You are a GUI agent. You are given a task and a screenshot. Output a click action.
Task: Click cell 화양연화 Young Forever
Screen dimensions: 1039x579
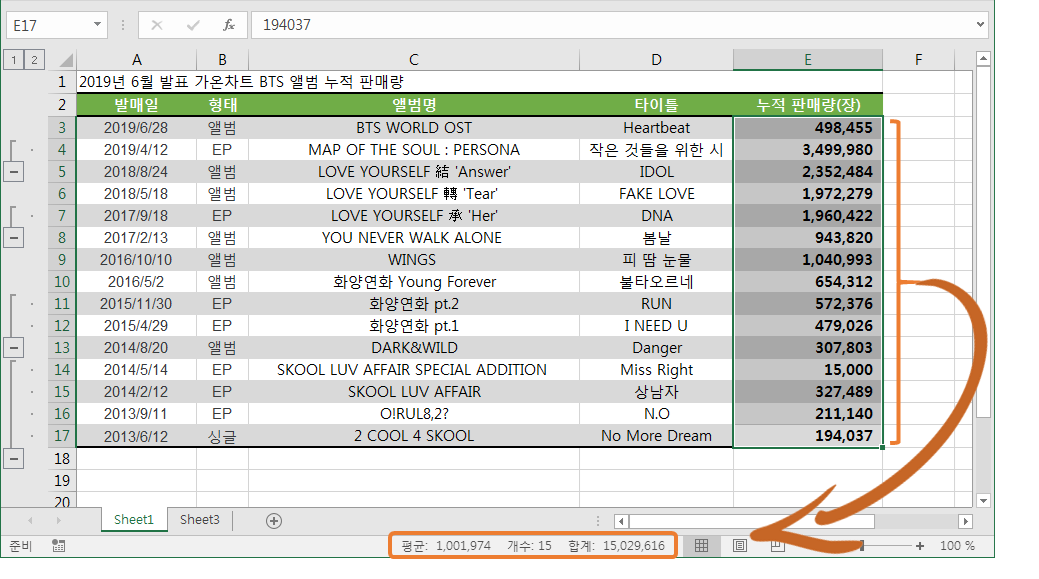pyautogui.click(x=413, y=282)
